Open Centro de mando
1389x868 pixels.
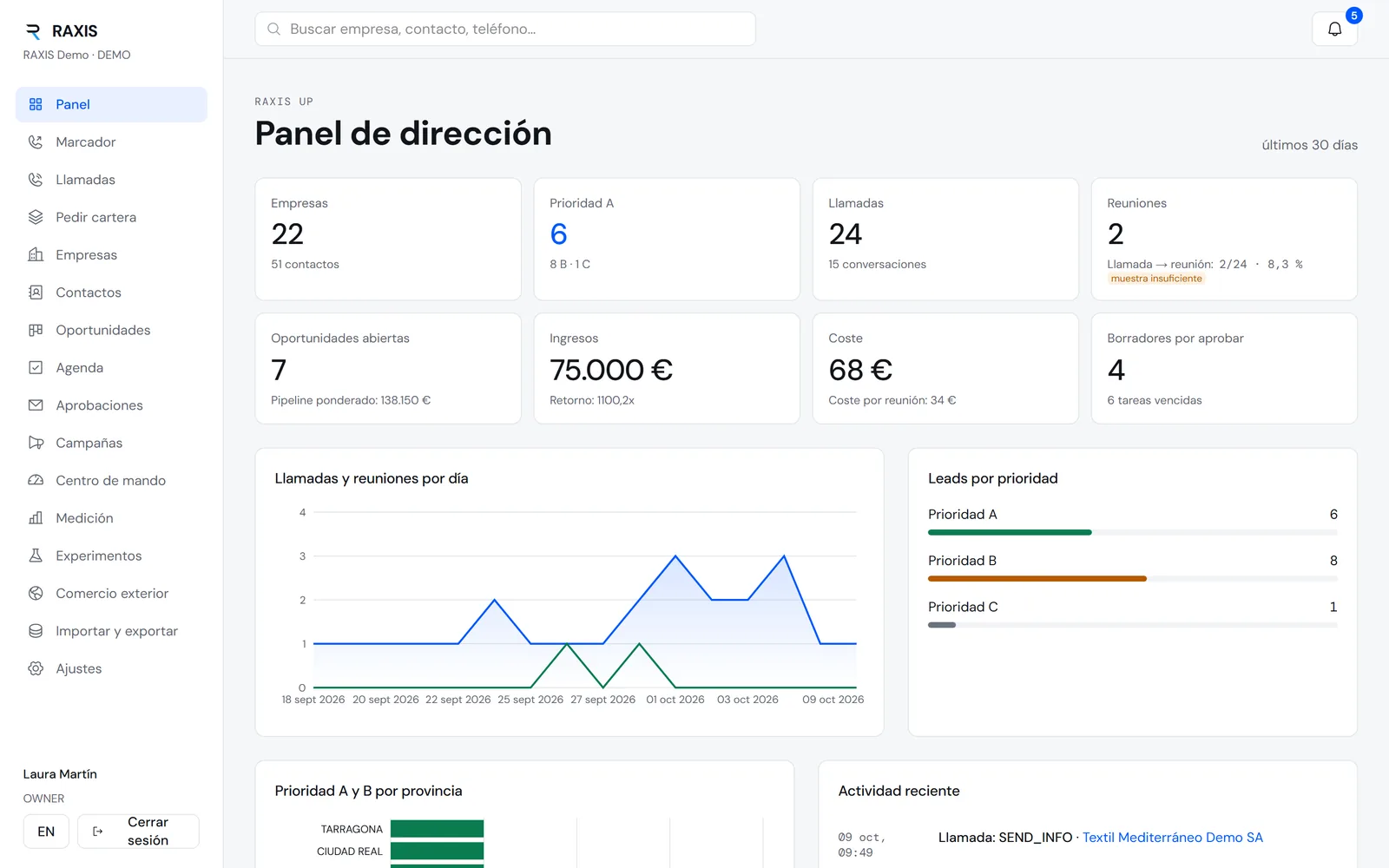(111, 480)
